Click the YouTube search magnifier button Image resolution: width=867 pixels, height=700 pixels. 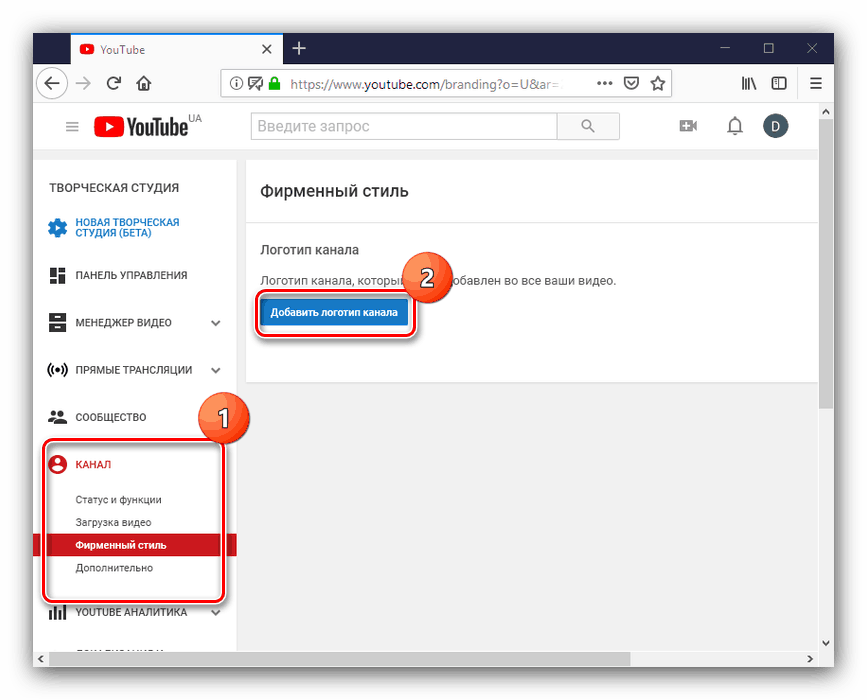point(588,126)
